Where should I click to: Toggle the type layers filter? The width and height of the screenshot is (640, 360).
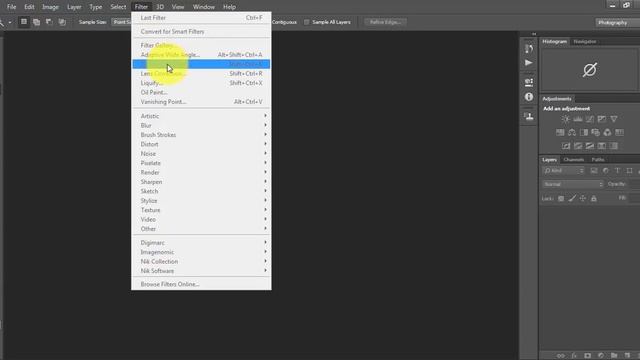[618, 171]
